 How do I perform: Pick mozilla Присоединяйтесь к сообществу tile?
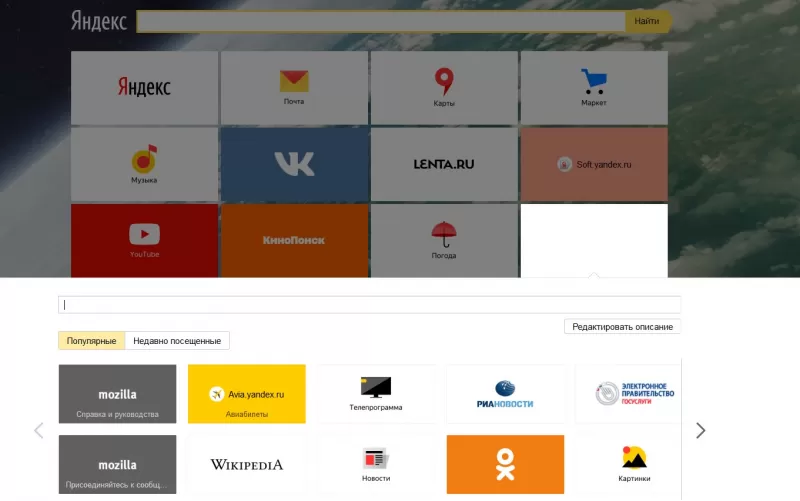pyautogui.click(x=117, y=464)
